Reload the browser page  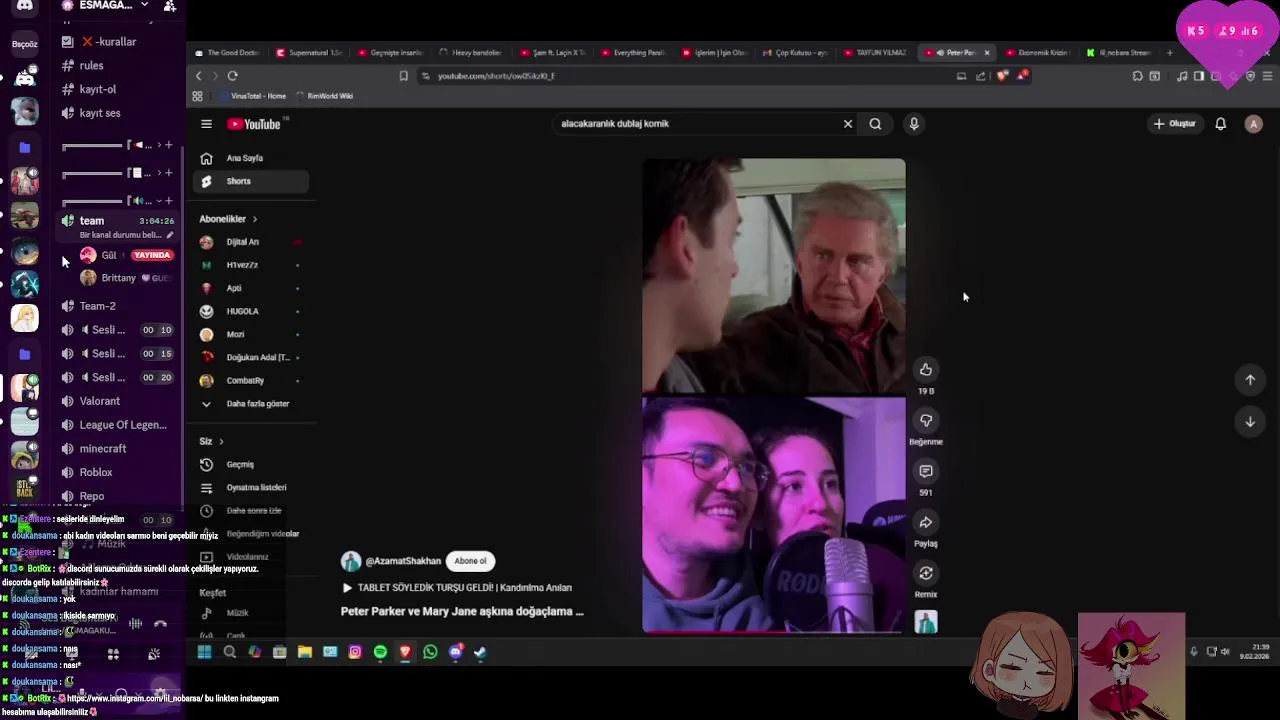pyautogui.click(x=232, y=76)
